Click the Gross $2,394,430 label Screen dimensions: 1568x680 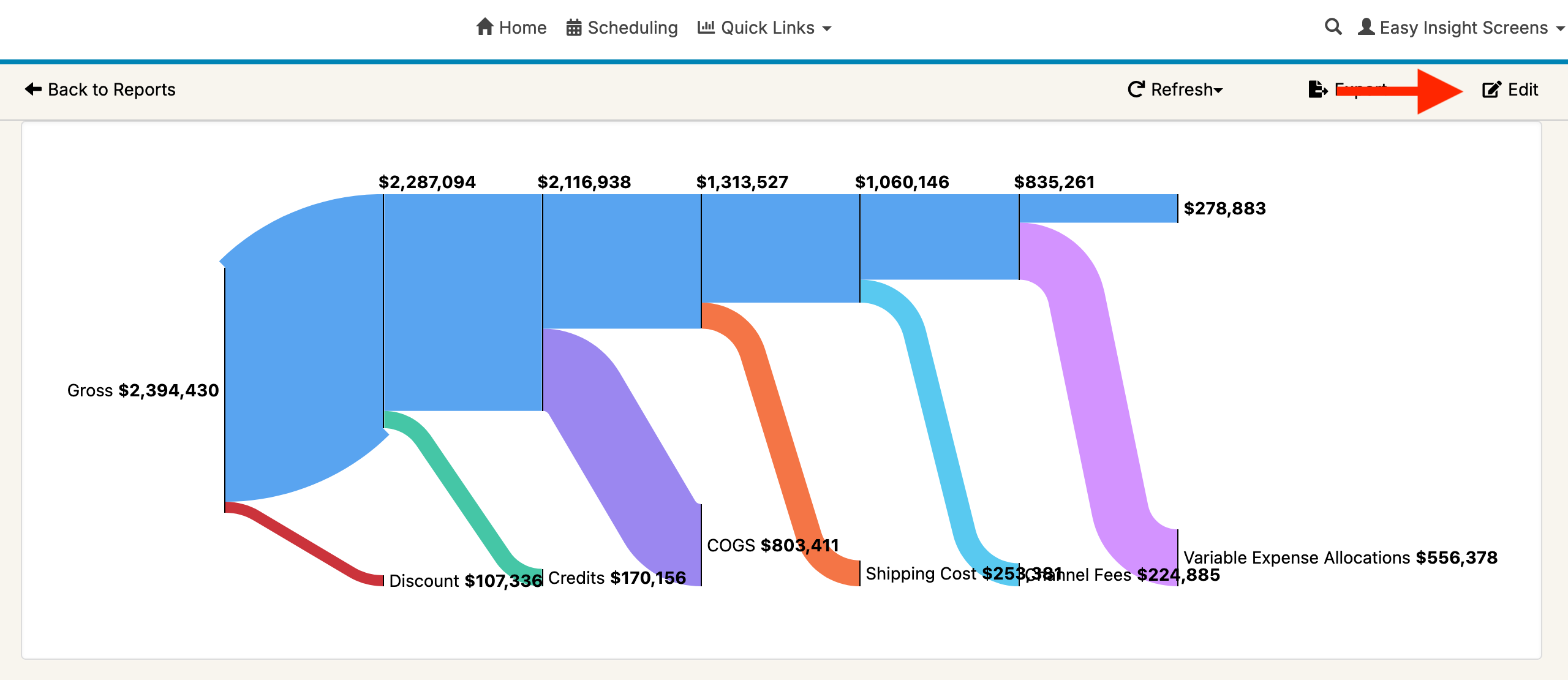point(143,390)
